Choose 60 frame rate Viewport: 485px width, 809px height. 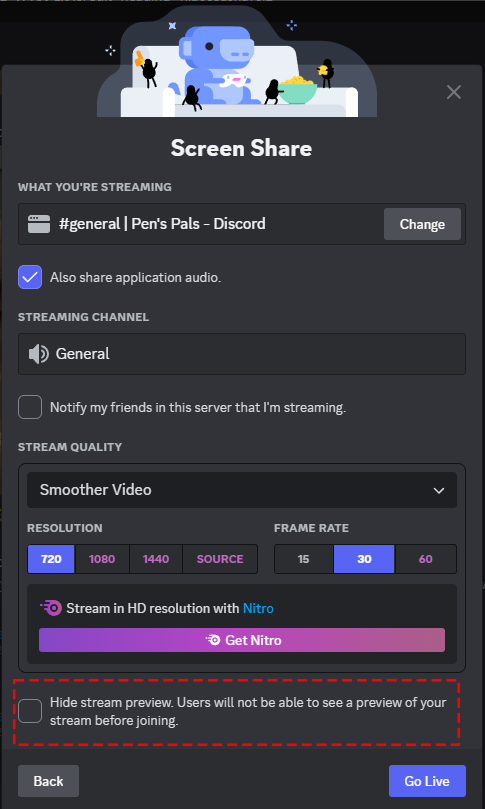[426, 559]
